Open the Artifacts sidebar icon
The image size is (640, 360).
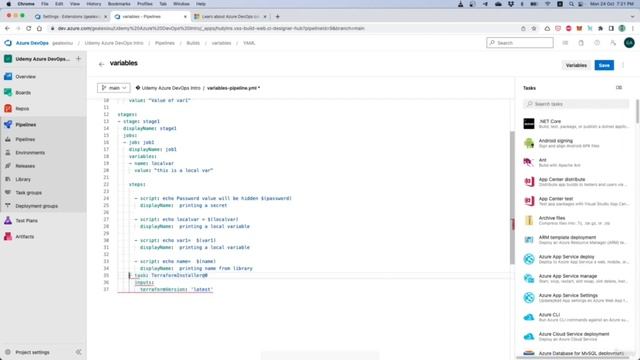(x=8, y=236)
